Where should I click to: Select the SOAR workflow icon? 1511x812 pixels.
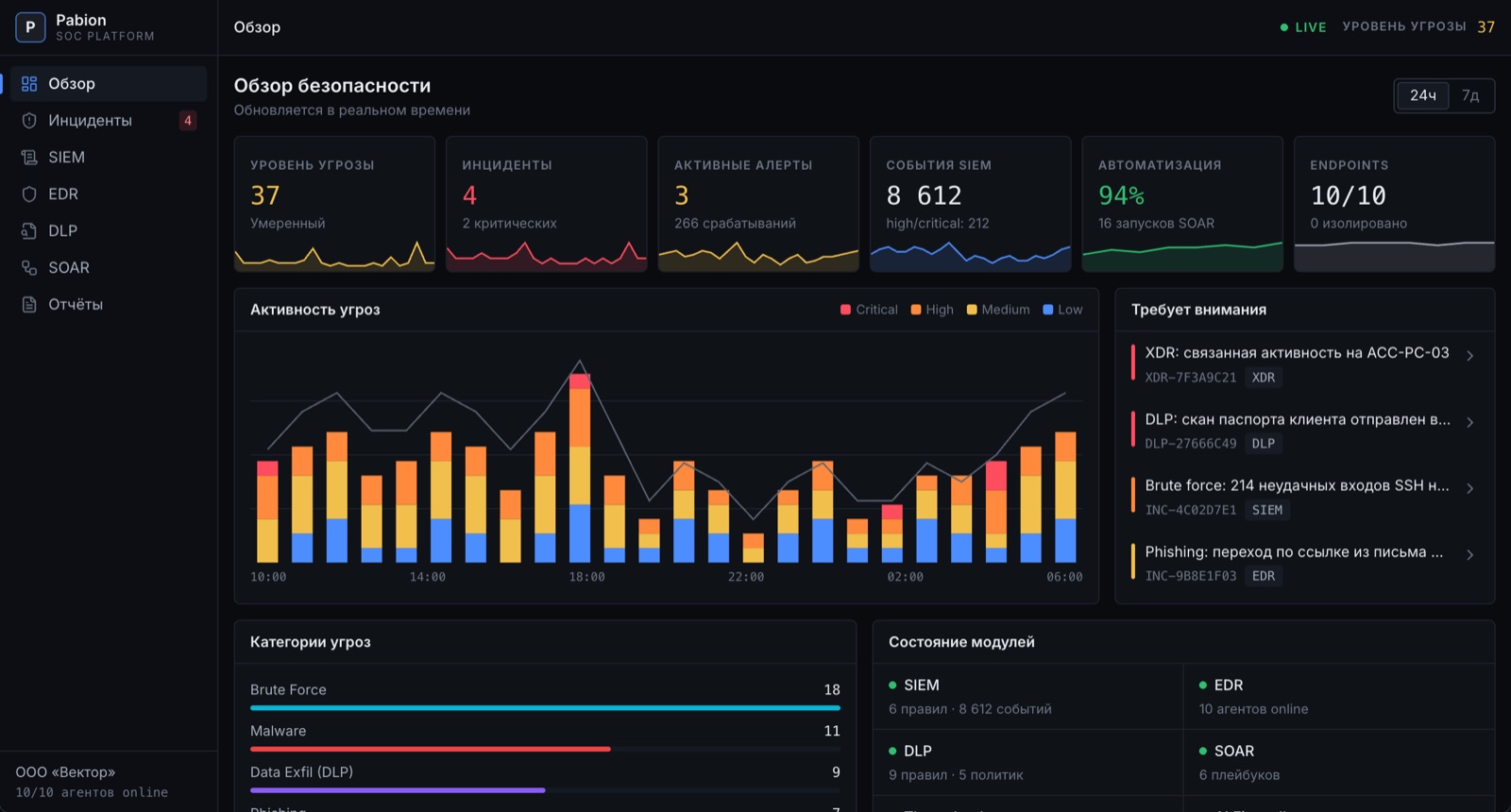[29, 268]
